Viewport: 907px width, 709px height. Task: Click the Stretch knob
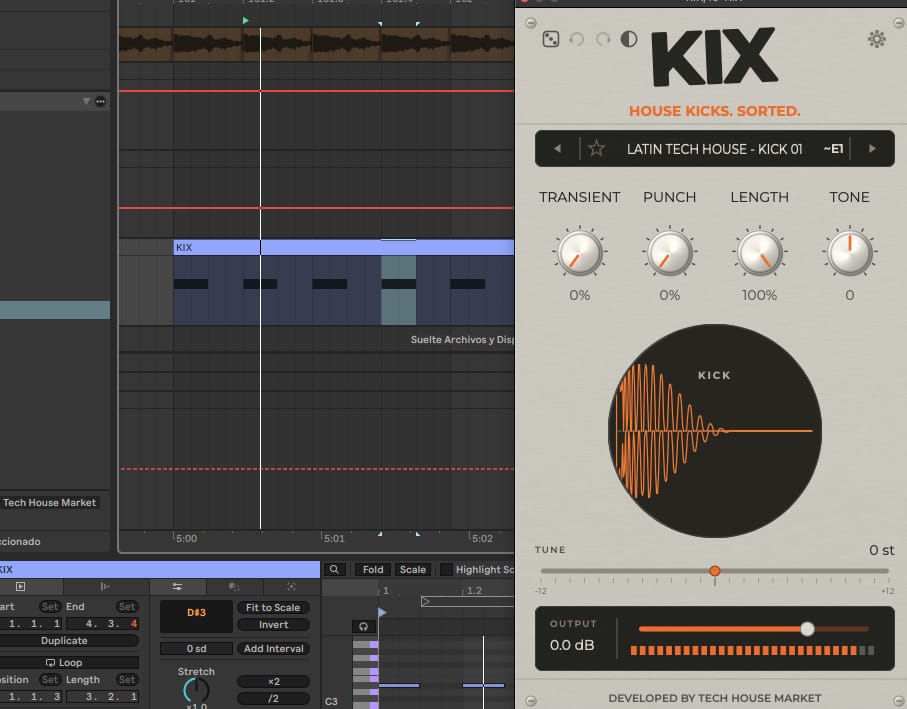click(196, 690)
